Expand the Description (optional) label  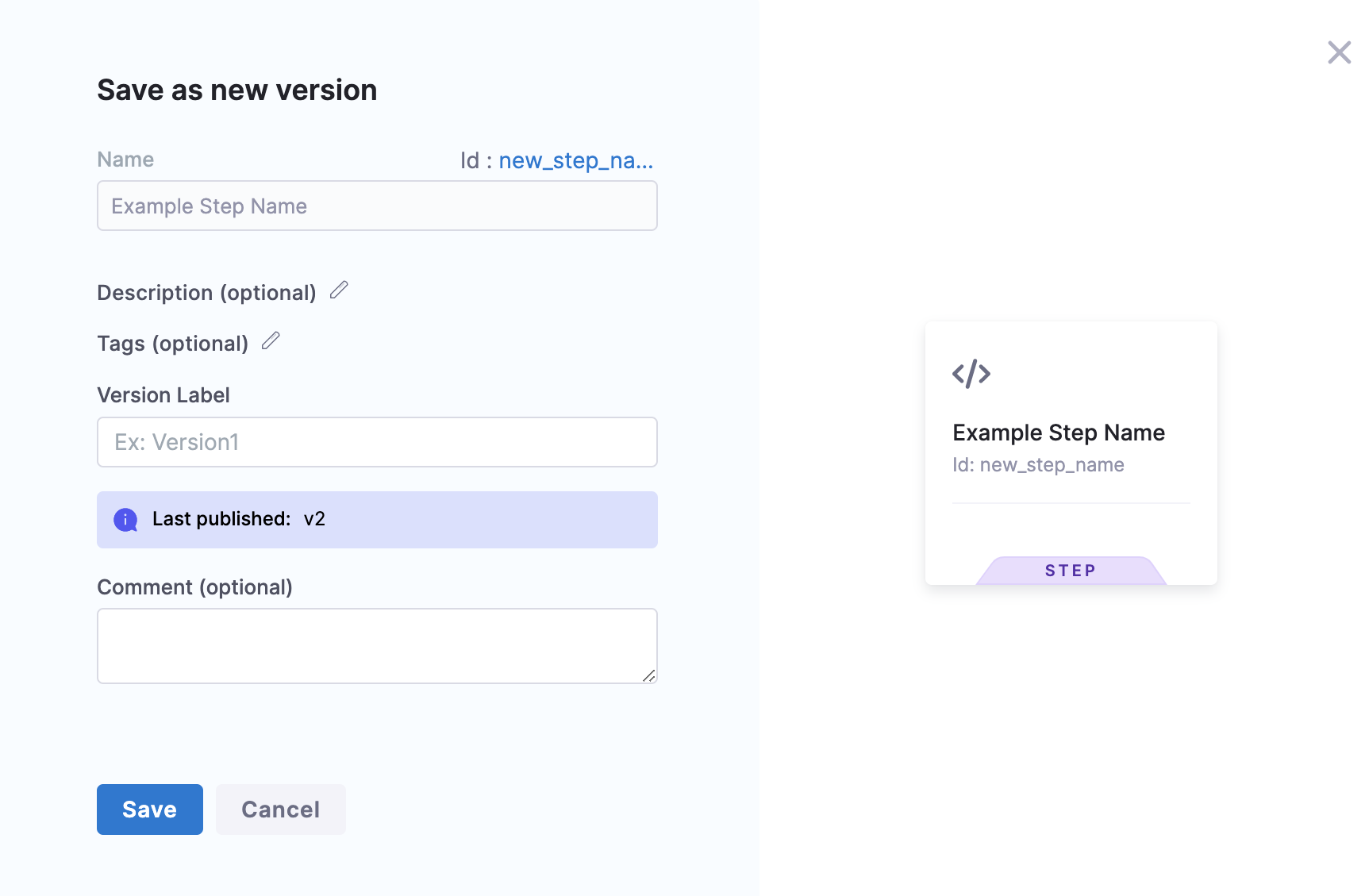coord(206,293)
